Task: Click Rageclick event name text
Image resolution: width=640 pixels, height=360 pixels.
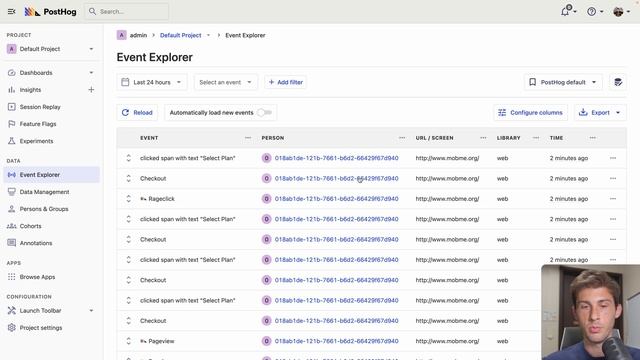Action: [x=161, y=199]
